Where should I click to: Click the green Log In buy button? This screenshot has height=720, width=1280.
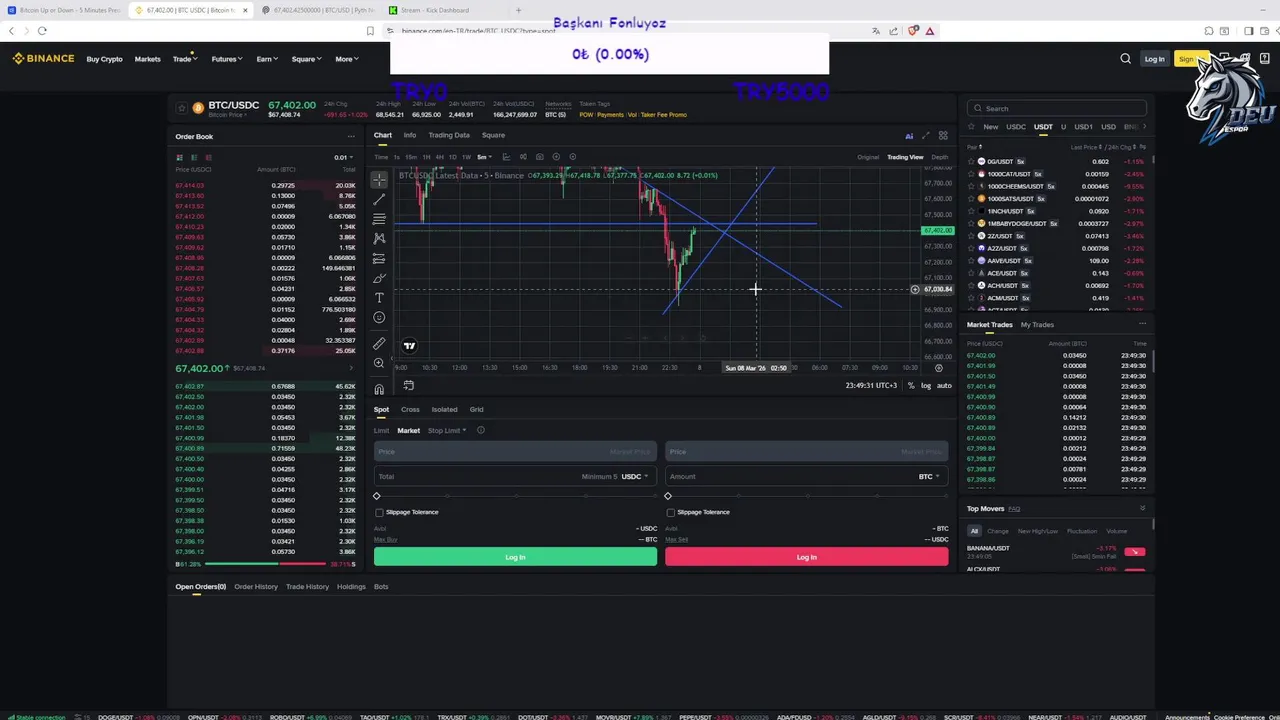pos(515,557)
